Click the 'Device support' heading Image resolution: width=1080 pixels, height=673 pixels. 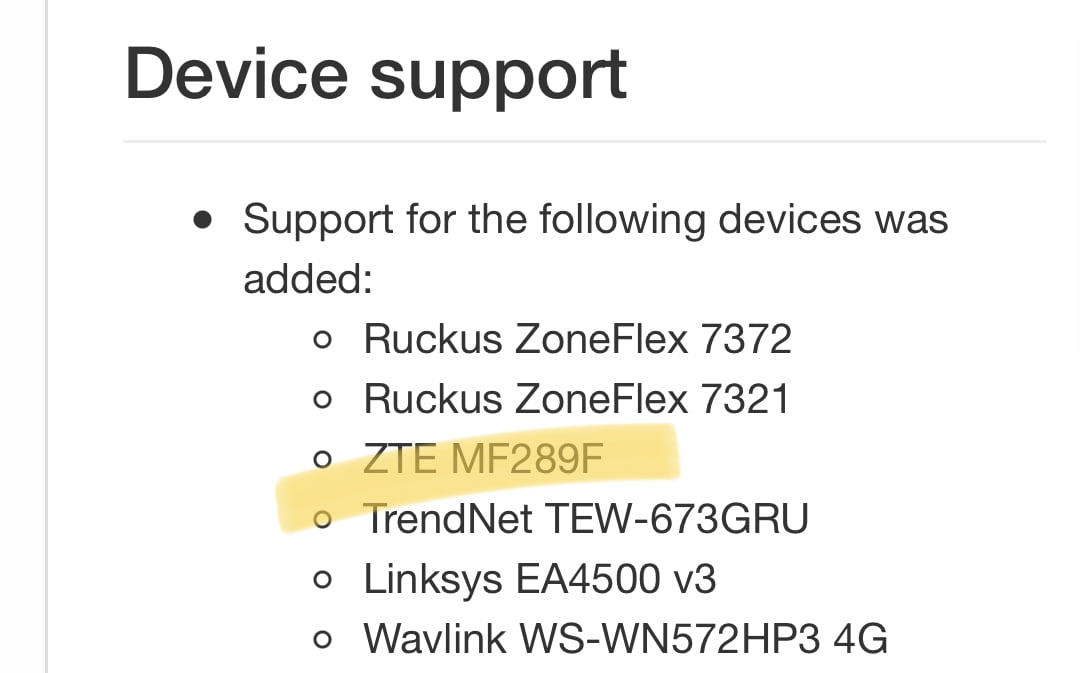click(x=375, y=76)
